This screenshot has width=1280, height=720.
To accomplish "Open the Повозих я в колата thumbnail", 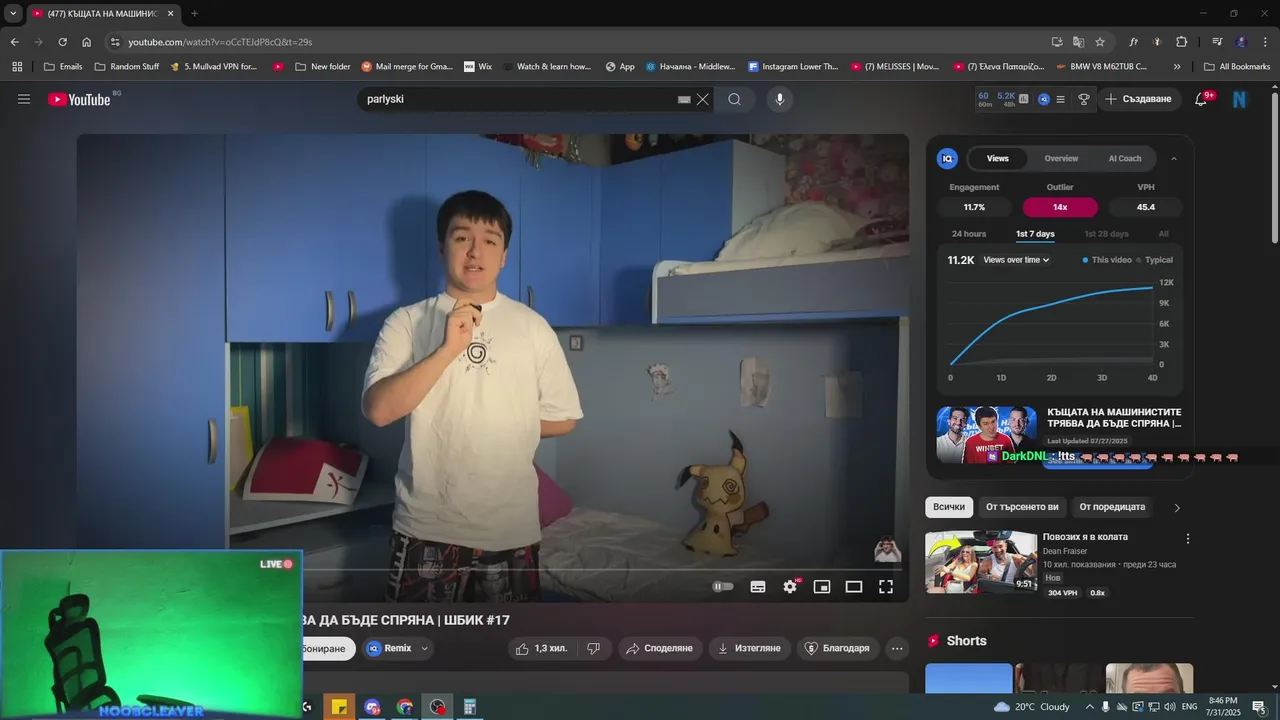I will point(981,562).
